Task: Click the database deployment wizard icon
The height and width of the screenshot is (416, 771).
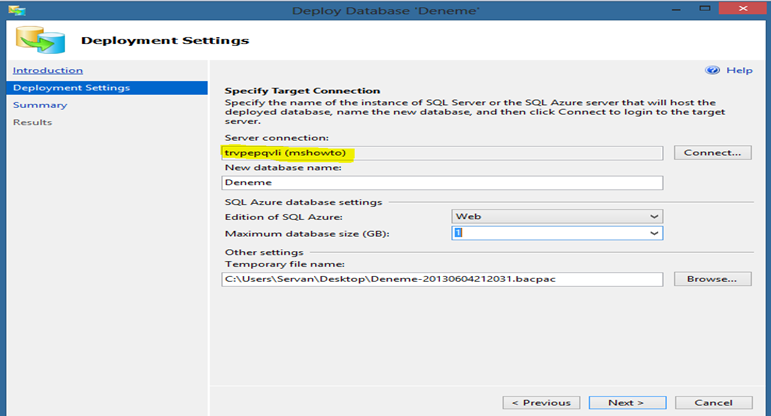Action: tap(40, 40)
